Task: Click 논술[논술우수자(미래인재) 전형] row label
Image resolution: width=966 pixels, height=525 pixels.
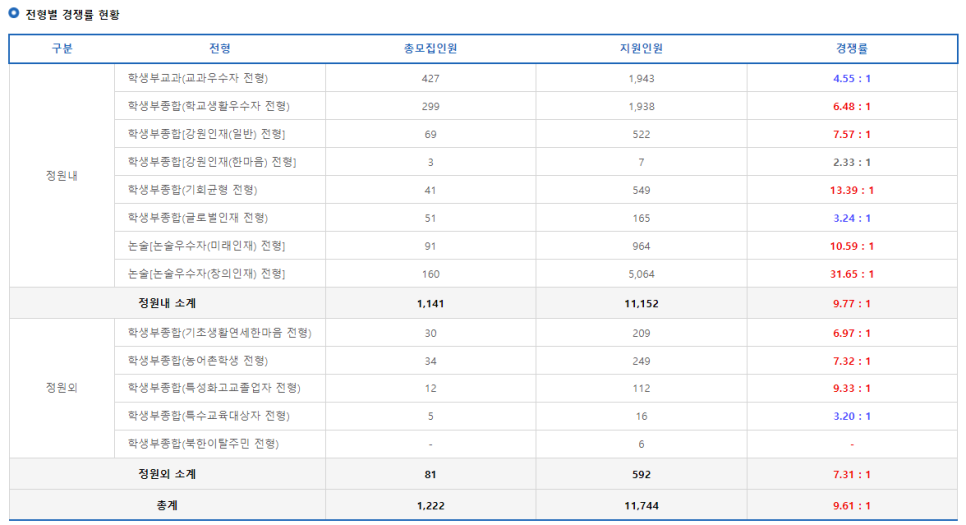Action: pyautogui.click(x=206, y=246)
